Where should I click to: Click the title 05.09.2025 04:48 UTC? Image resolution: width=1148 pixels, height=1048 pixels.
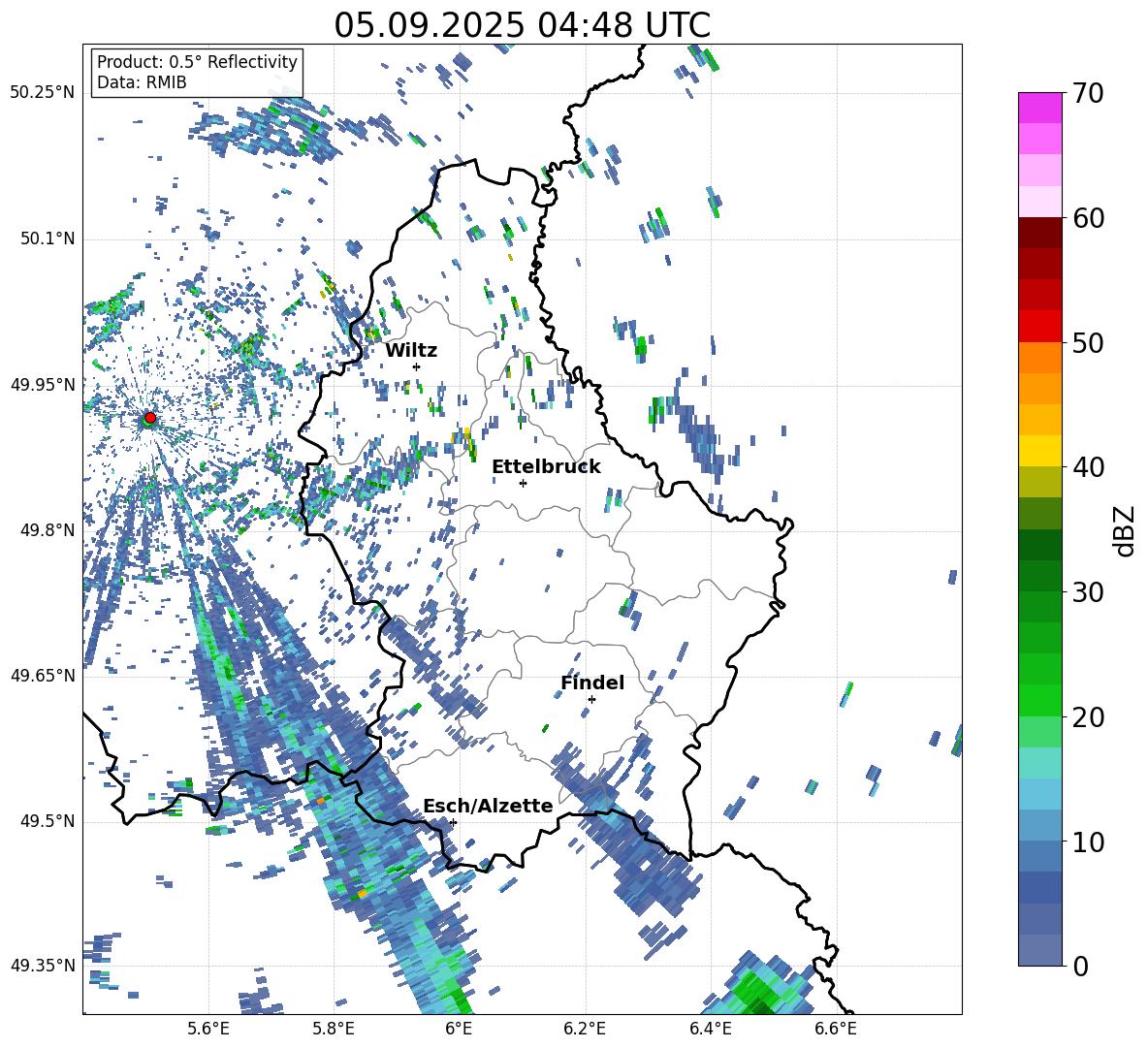[522, 25]
